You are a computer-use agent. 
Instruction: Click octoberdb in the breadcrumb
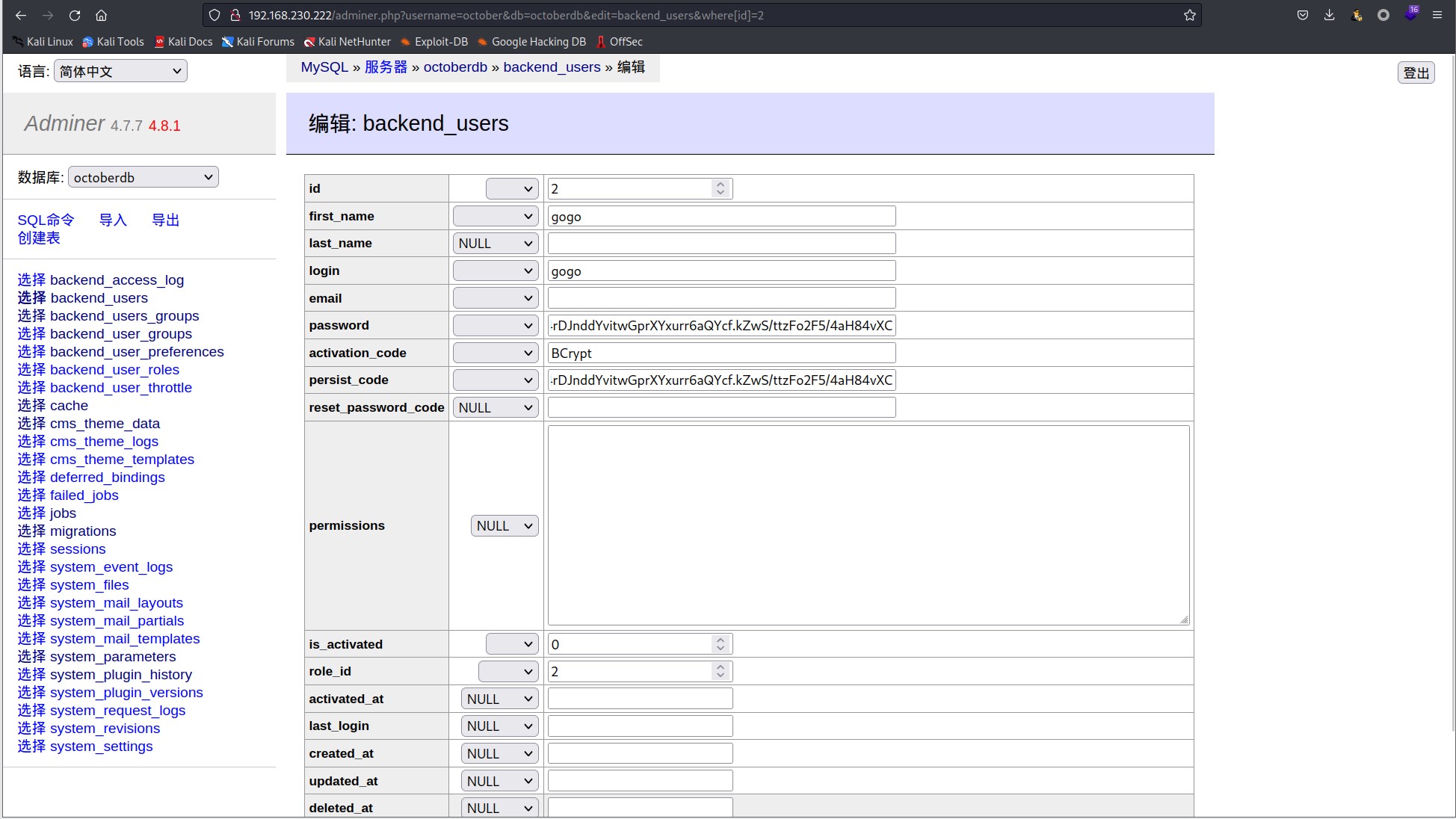455,67
